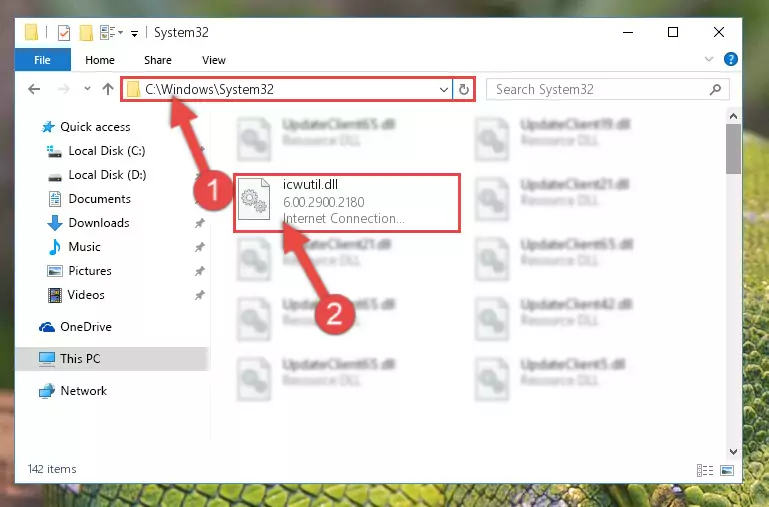This screenshot has width=769, height=507.
Task: Select Quick access in navigation pane
Action: tap(95, 127)
